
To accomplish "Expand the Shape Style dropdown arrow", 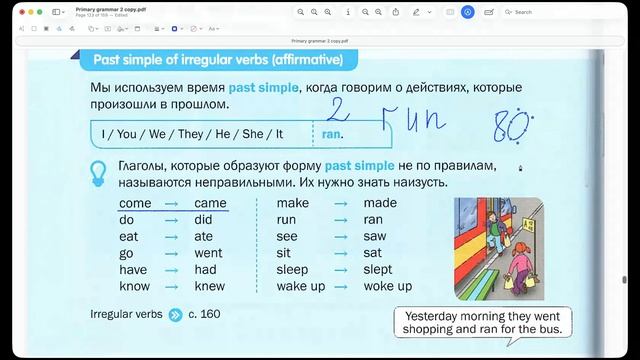I will pyautogui.click(x=163, y=29).
